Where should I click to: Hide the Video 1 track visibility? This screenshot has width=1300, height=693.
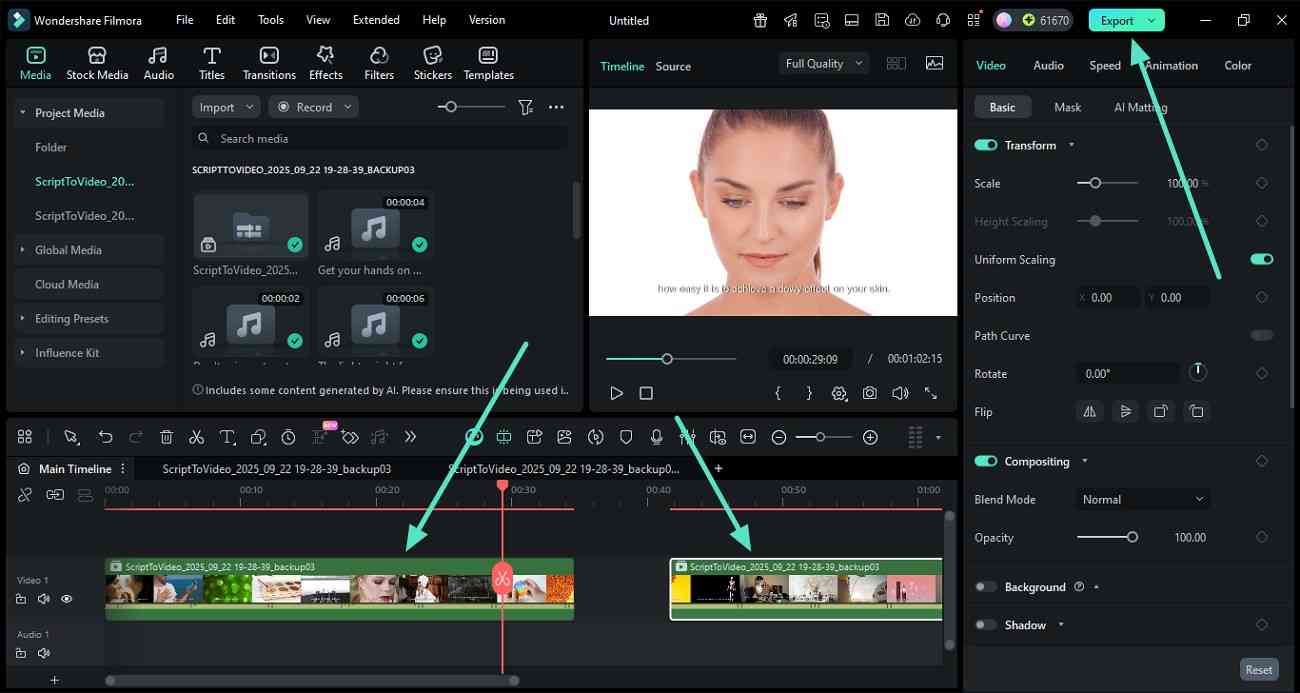[66, 598]
